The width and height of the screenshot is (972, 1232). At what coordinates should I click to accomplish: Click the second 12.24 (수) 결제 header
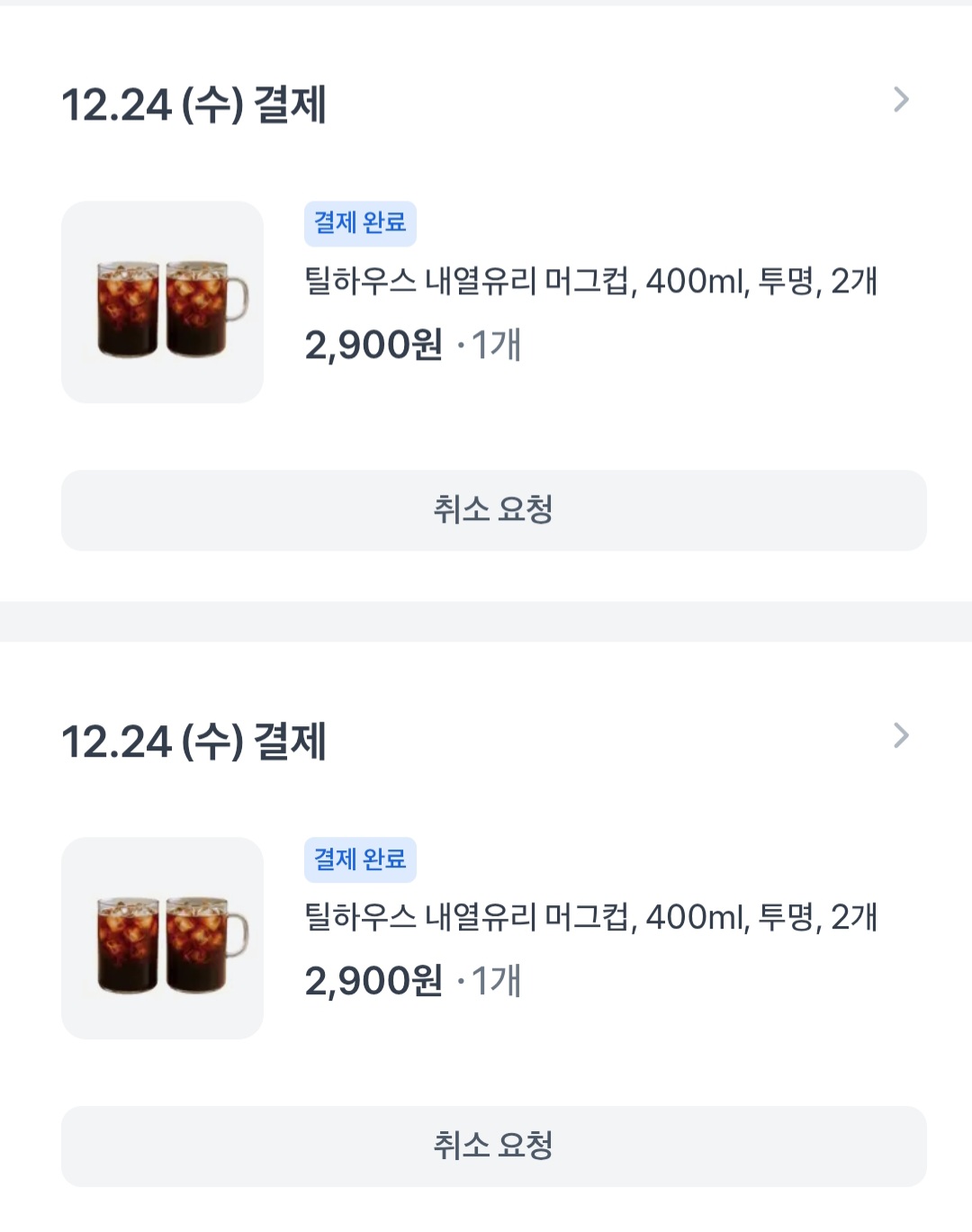tap(193, 742)
